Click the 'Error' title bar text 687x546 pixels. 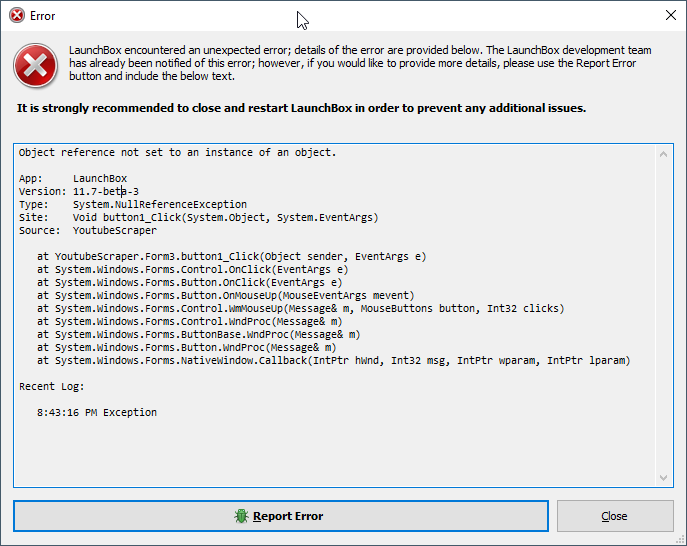pyautogui.click(x=42, y=16)
